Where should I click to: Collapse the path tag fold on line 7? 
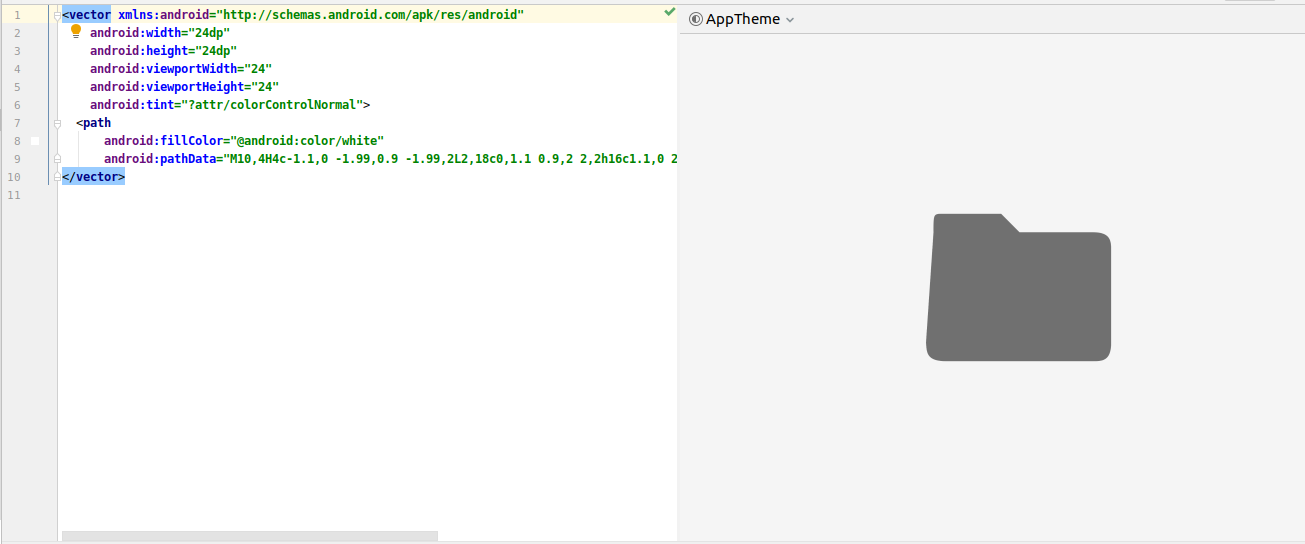coord(57,123)
